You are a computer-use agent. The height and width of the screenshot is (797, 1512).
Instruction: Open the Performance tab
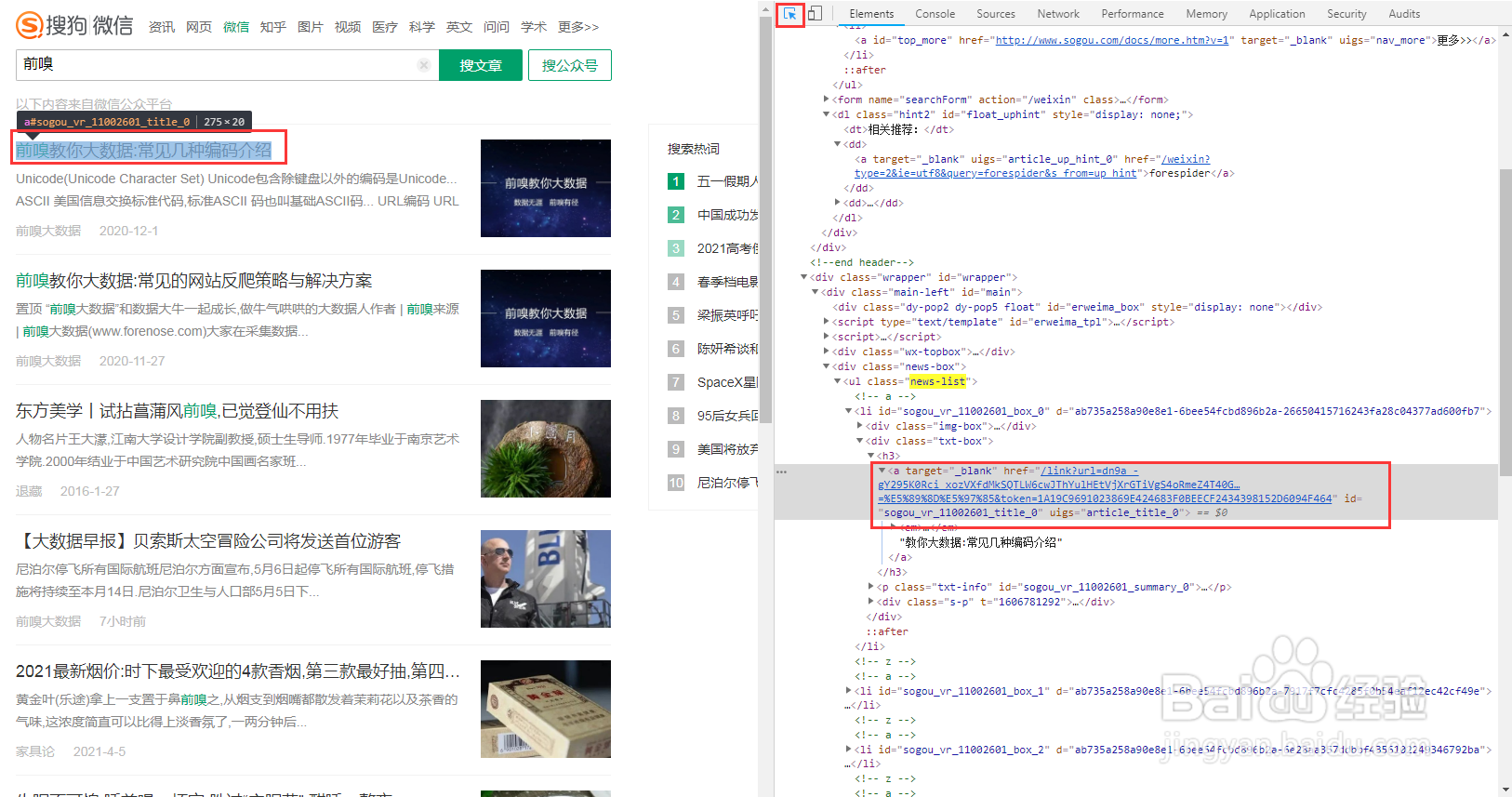1133,14
